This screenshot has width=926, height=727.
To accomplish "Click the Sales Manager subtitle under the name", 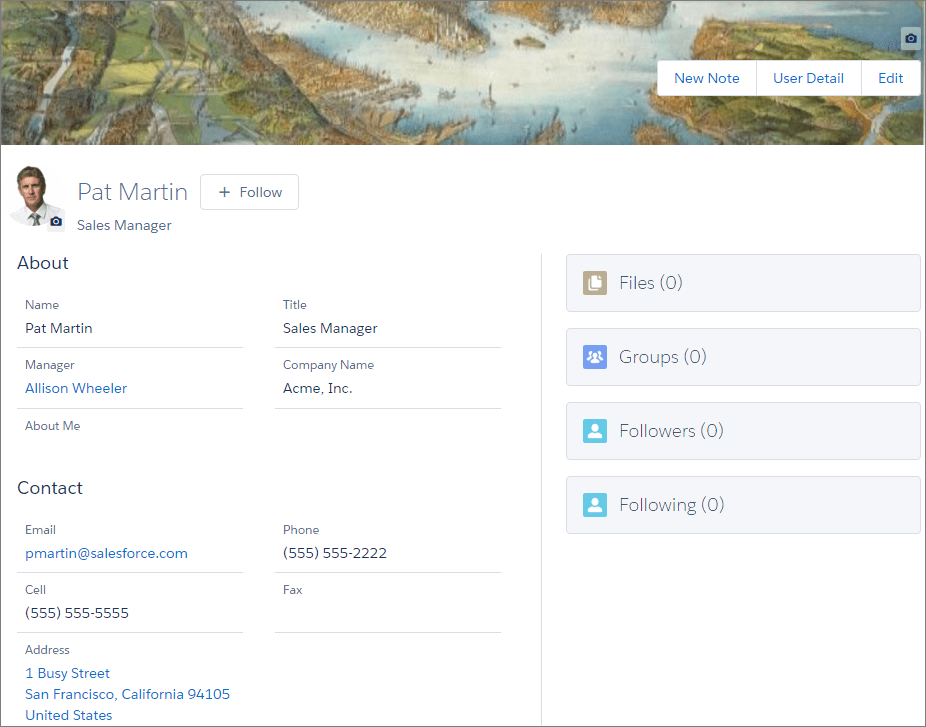I will click(x=124, y=225).
